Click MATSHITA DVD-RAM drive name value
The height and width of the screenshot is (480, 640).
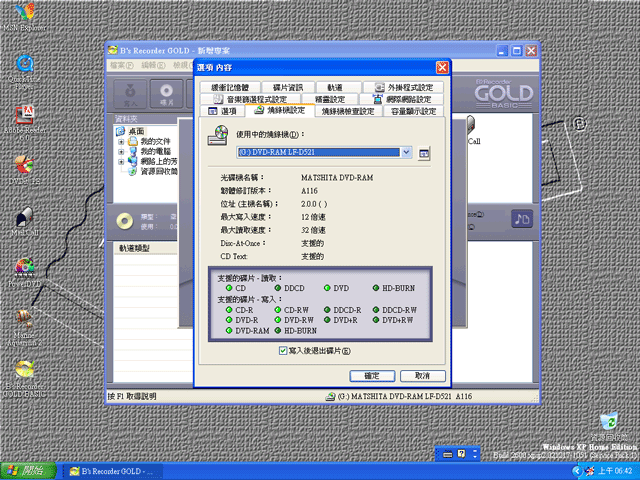pyautogui.click(x=337, y=178)
